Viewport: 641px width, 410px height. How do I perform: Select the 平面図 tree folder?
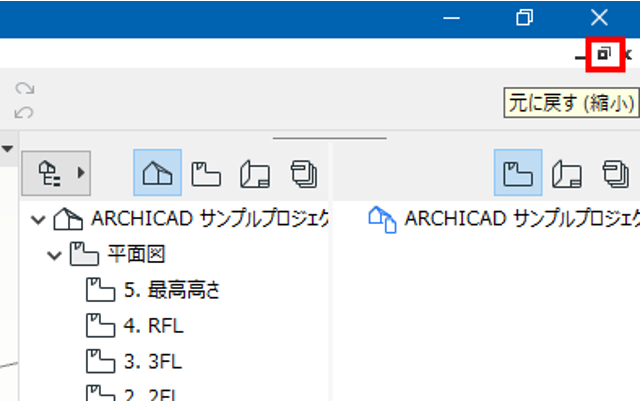point(136,254)
